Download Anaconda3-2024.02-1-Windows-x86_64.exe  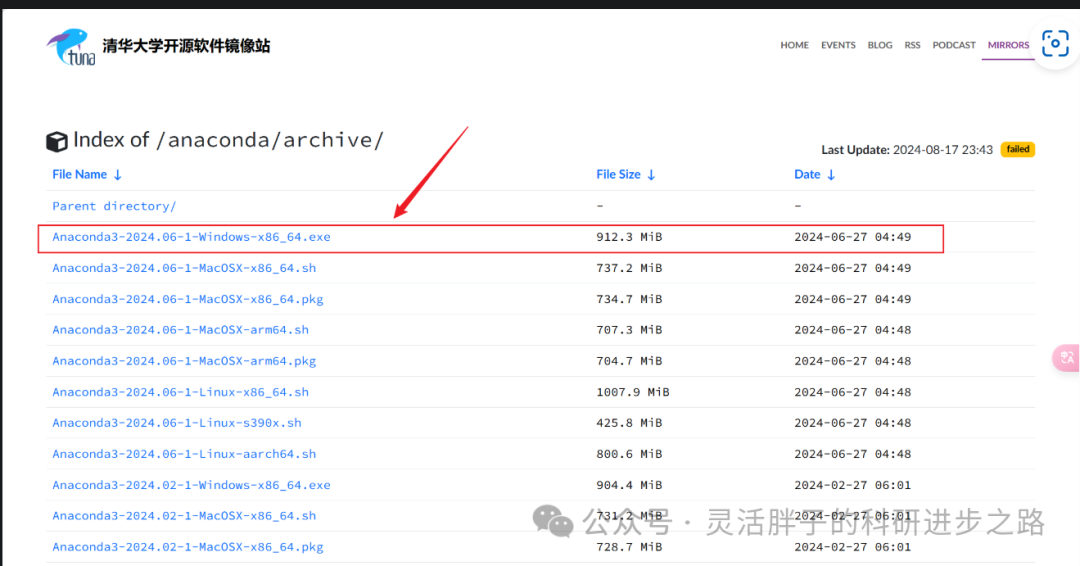[191, 485]
